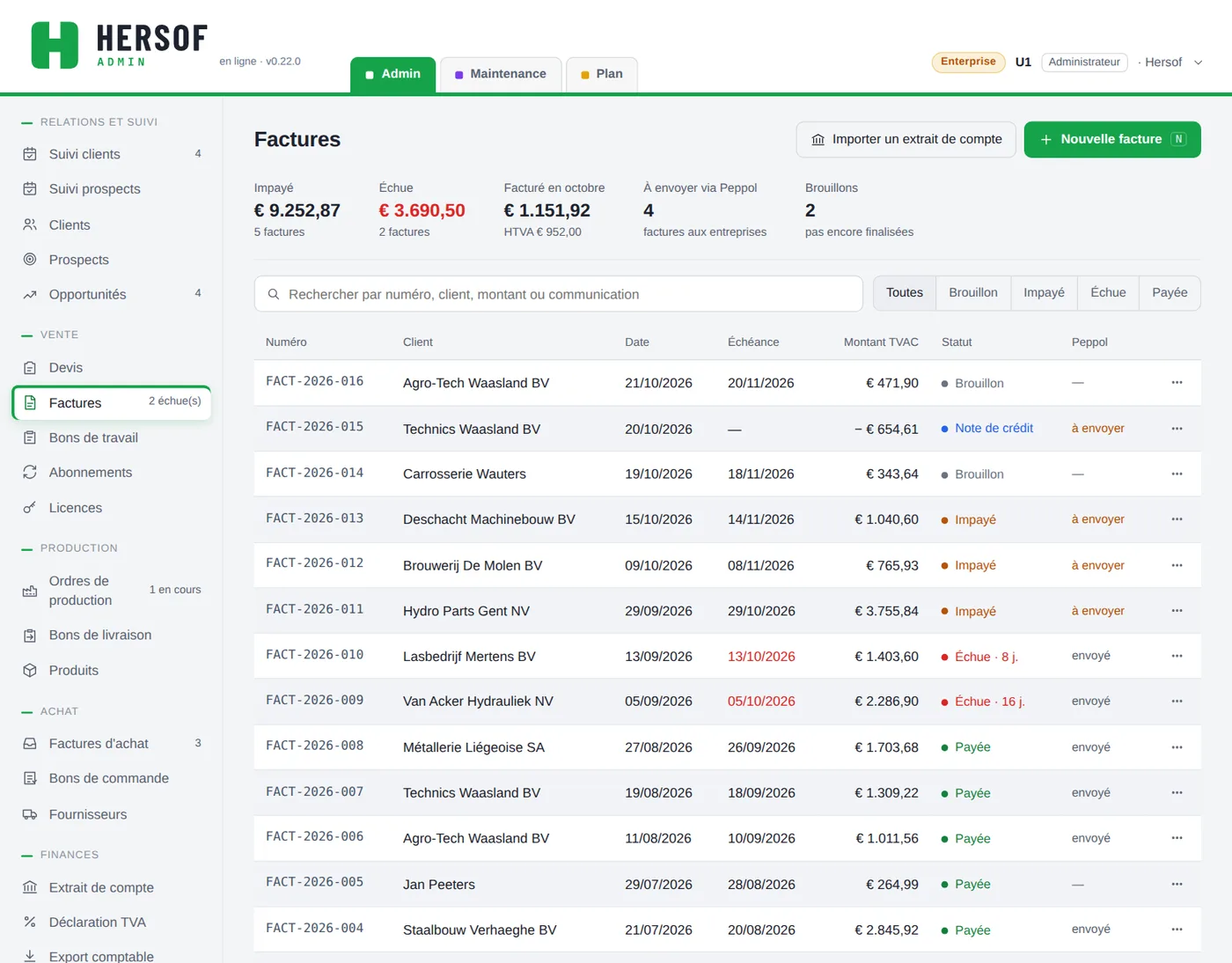
Task: Open row actions for FACT-2026-008
Action: coord(1177,747)
